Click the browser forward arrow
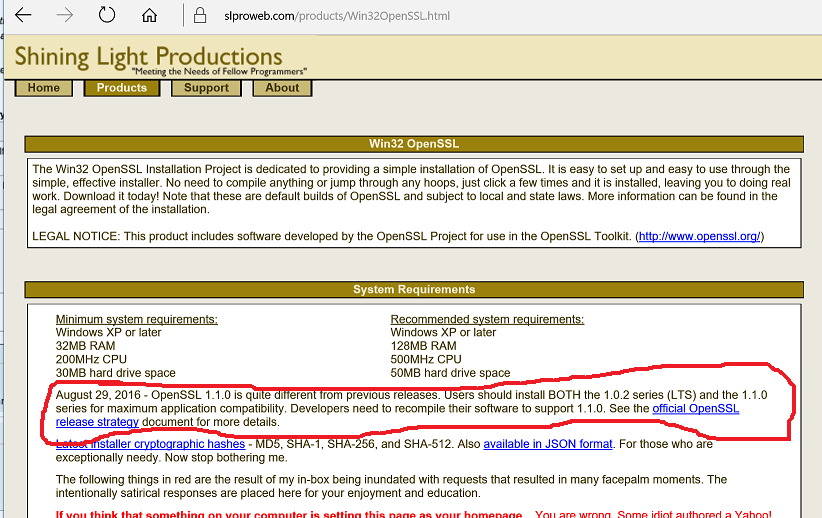Image resolution: width=822 pixels, height=518 pixels. coord(64,16)
